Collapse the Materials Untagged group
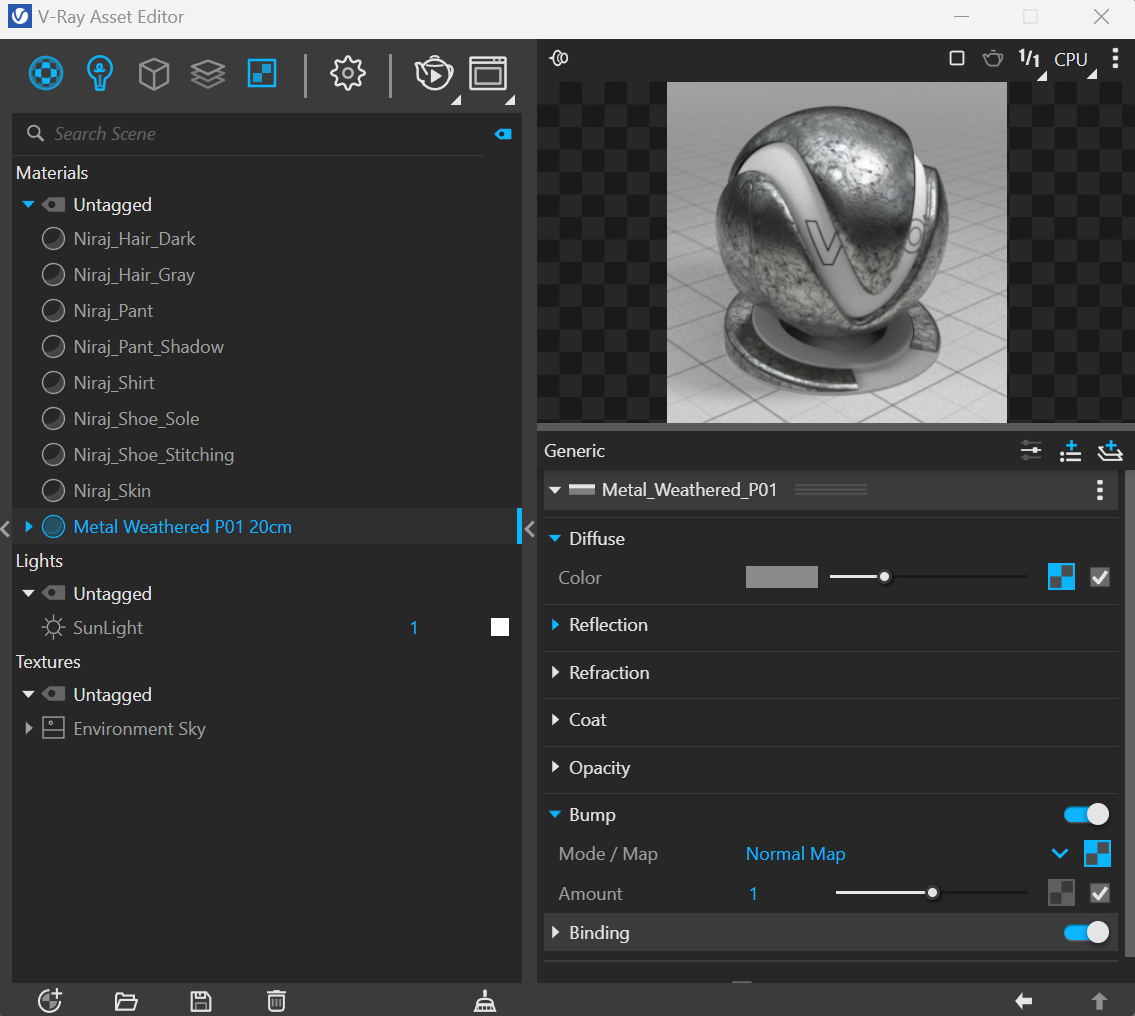1135x1016 pixels. coord(28,204)
